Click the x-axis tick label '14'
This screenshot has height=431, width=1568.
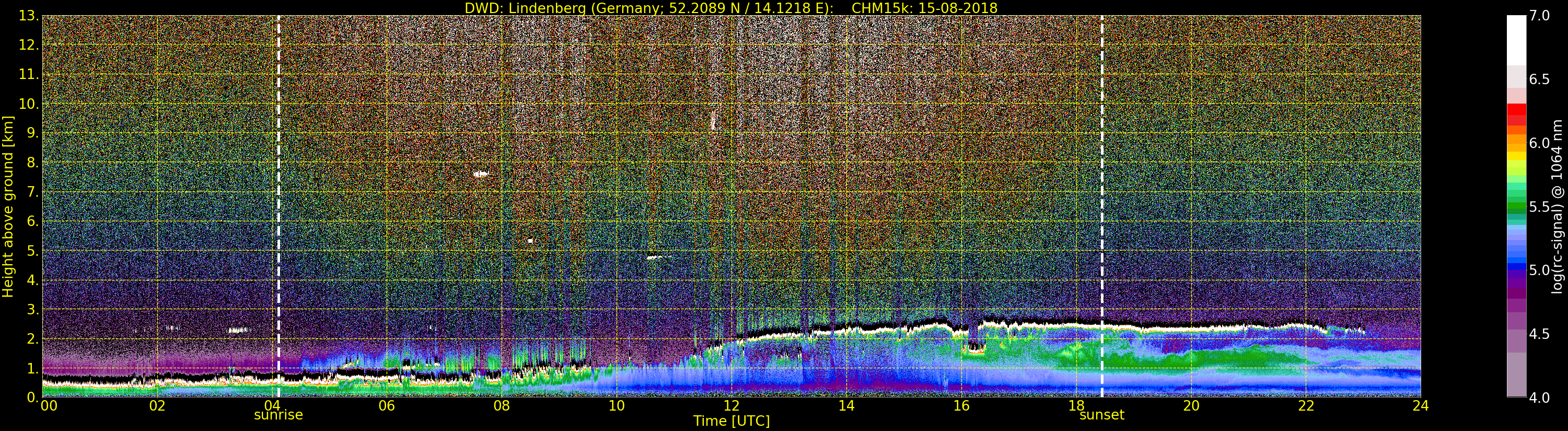click(846, 406)
